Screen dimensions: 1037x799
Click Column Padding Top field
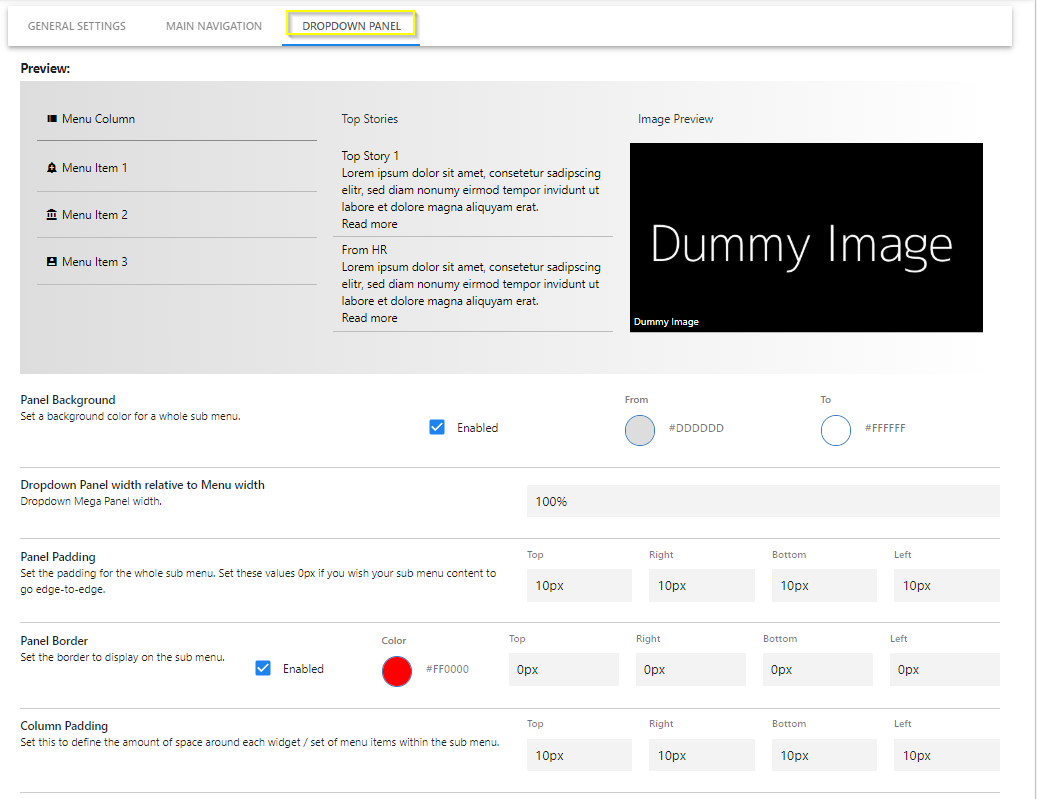[579, 755]
